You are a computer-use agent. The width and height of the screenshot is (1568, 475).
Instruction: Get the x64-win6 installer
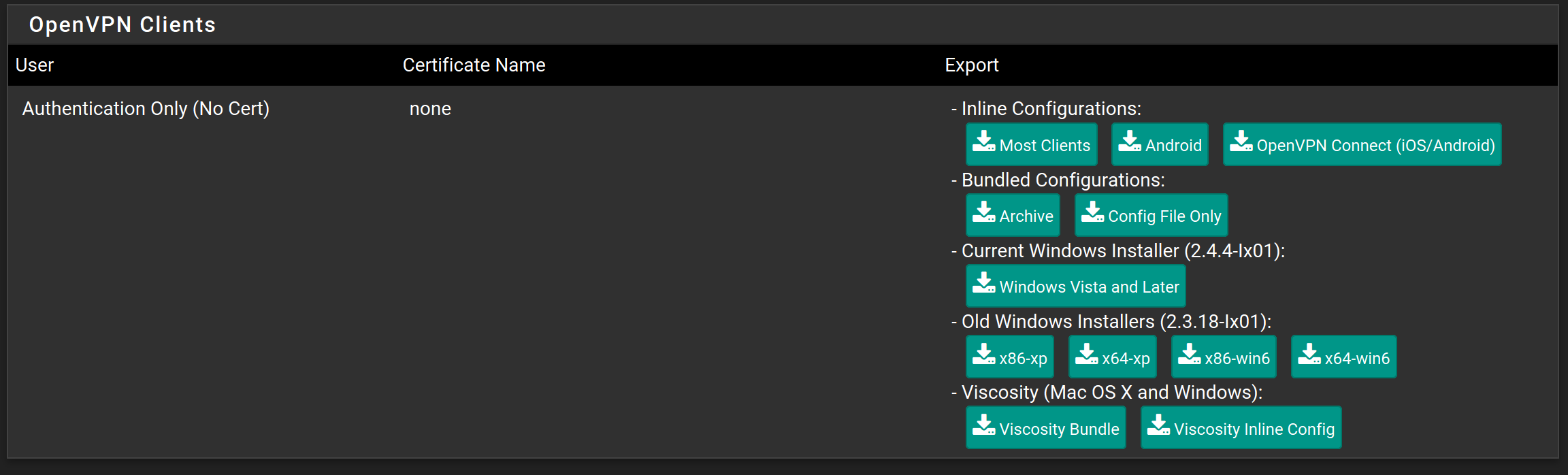tap(1343, 357)
